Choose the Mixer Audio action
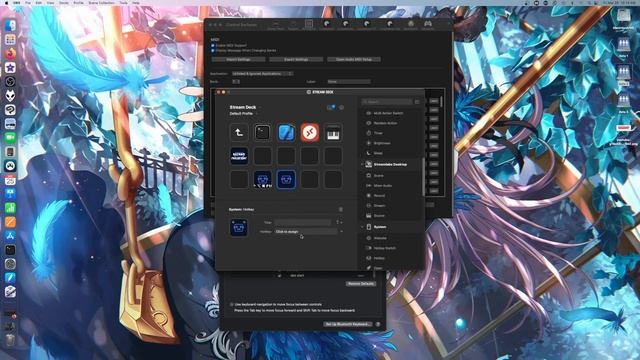Image resolution: width=640 pixels, height=360 pixels. [x=382, y=186]
